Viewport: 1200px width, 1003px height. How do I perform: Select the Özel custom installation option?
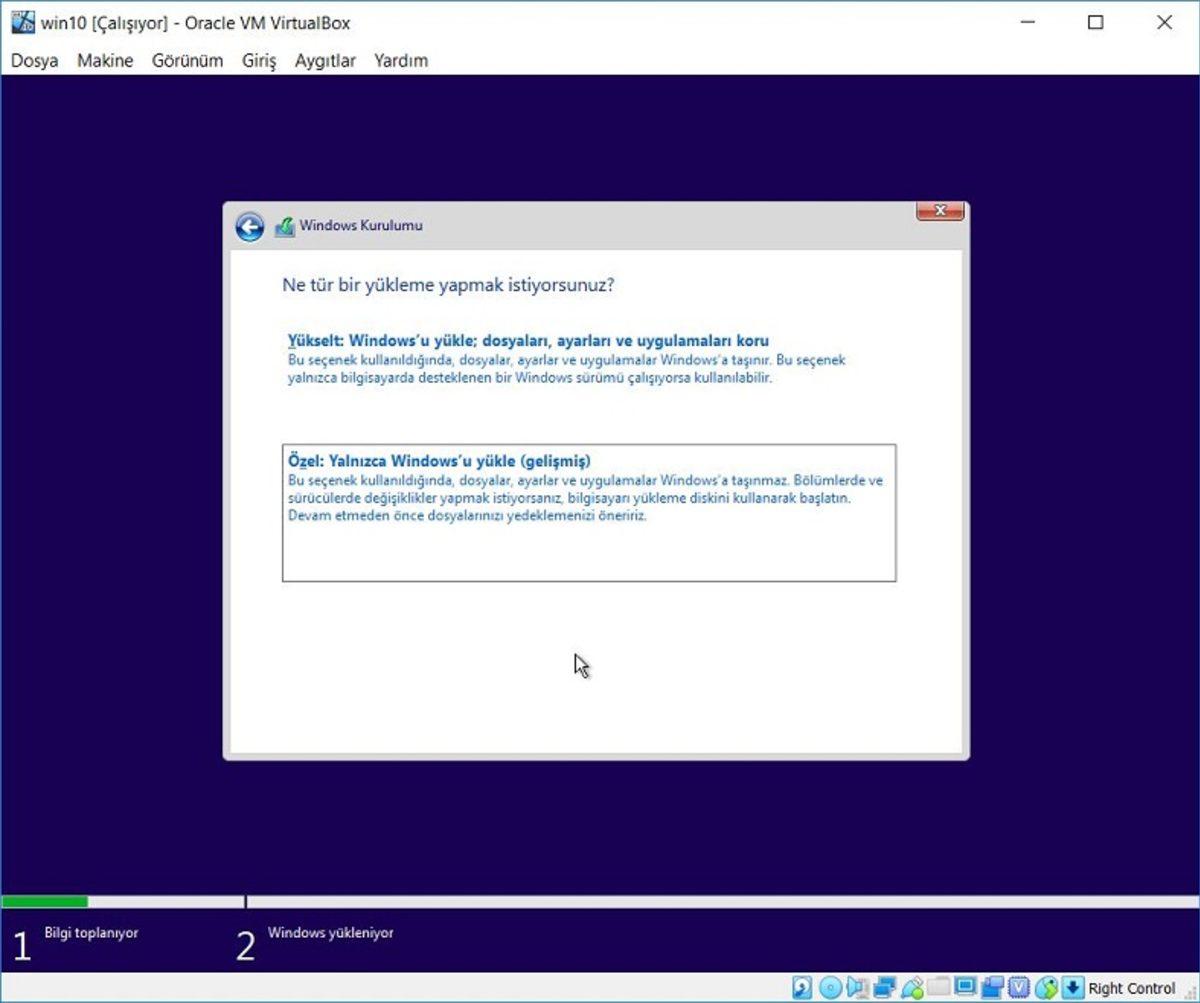click(x=590, y=510)
